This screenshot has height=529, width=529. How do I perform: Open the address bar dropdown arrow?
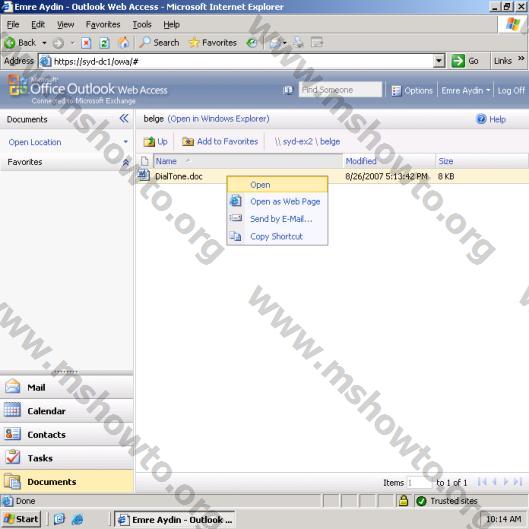coord(439,61)
